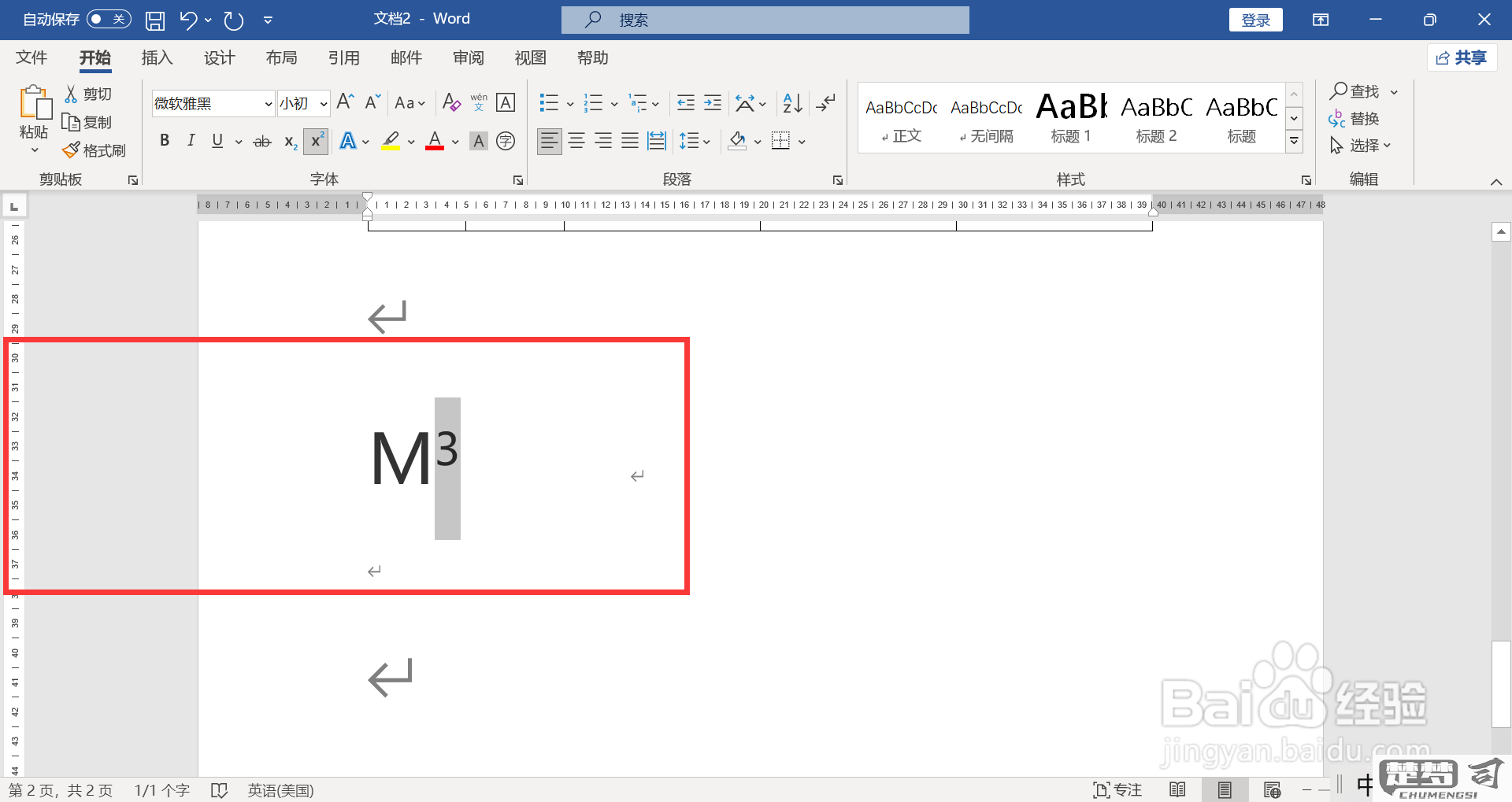
Task: Turn off Superscript formatting
Action: click(316, 141)
